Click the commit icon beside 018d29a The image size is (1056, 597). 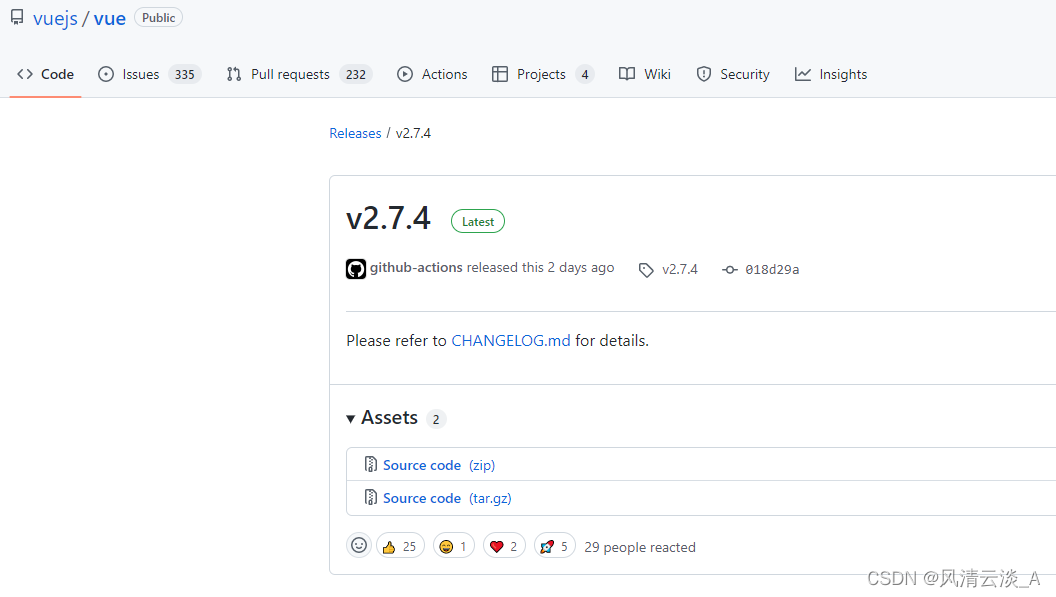(x=730, y=270)
